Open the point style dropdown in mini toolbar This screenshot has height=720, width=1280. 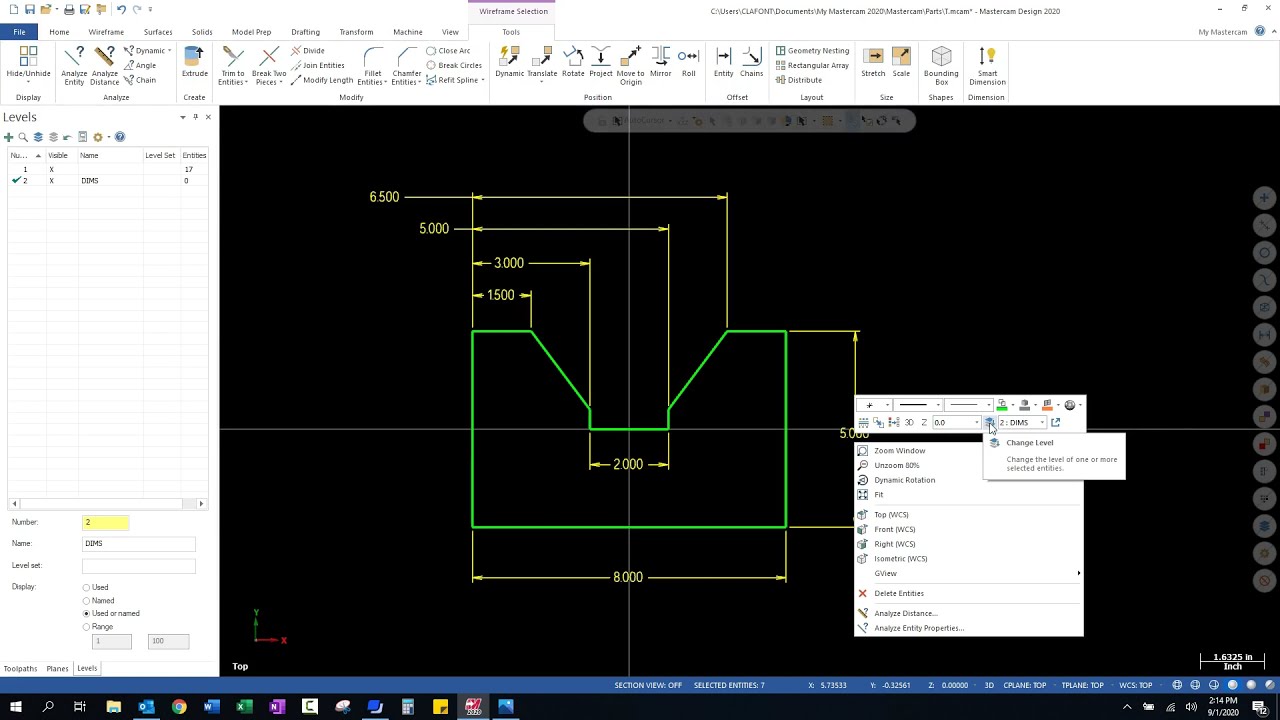tap(888, 405)
